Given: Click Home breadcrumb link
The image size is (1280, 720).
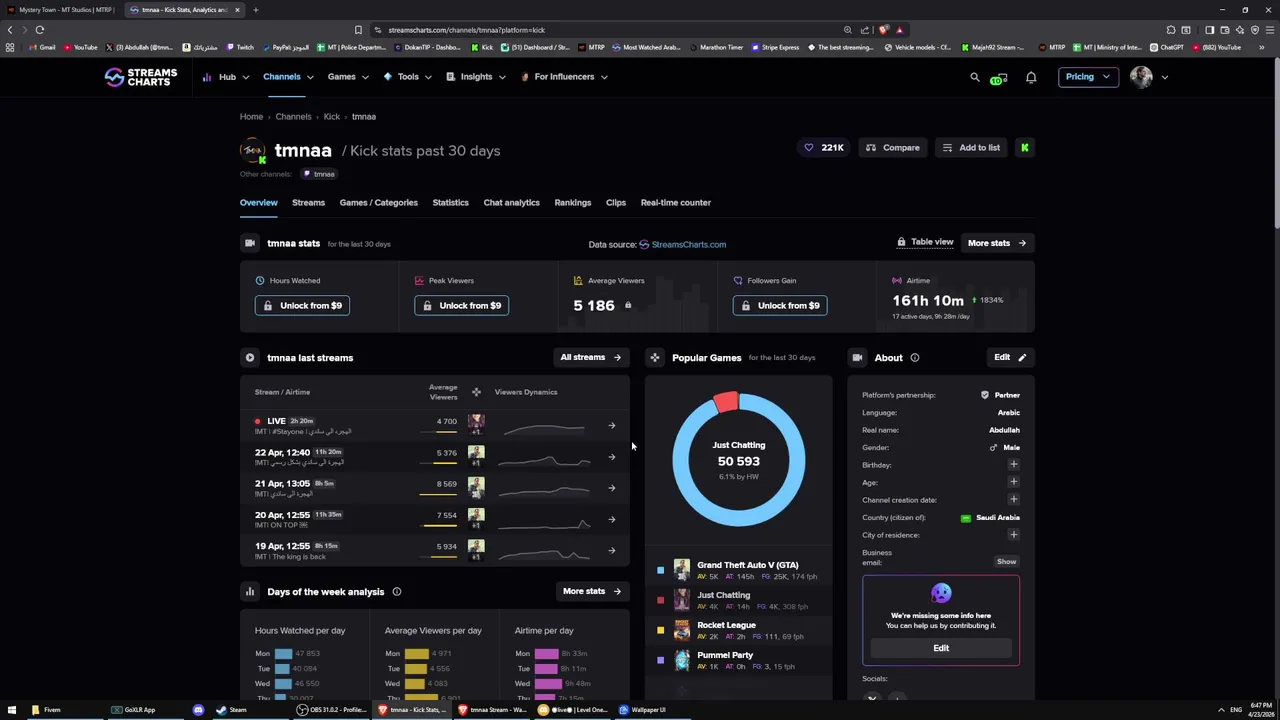Looking at the screenshot, I should pos(251,117).
